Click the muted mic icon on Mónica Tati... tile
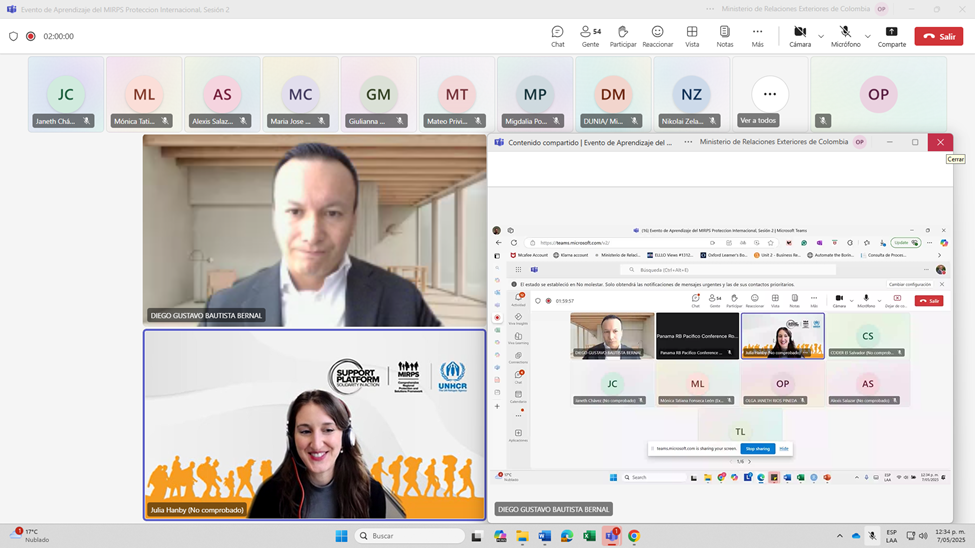The image size is (975, 548). tap(165, 121)
